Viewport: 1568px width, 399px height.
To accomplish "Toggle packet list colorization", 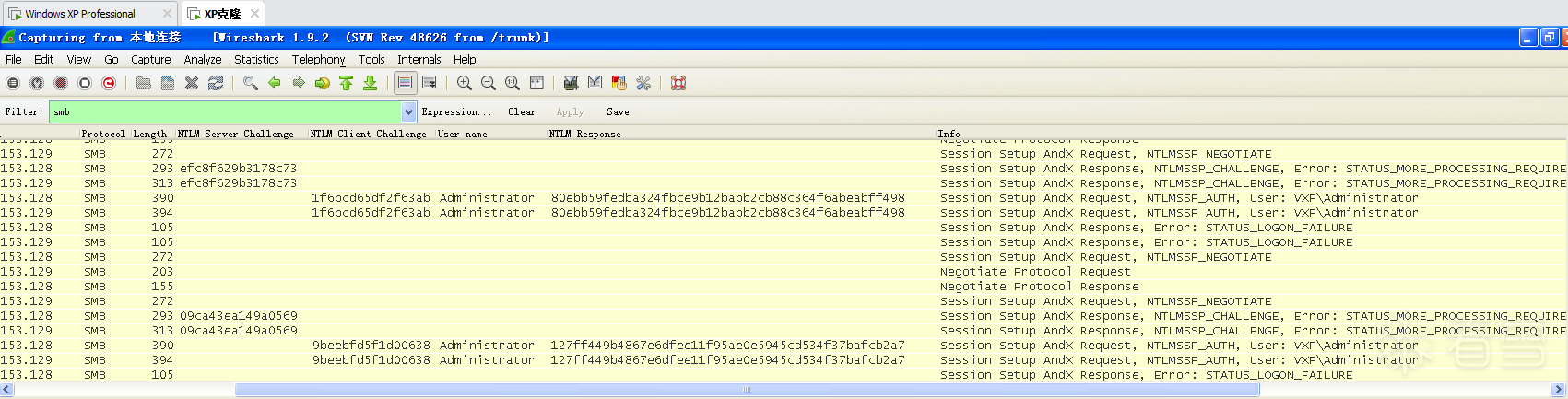I will (406, 83).
